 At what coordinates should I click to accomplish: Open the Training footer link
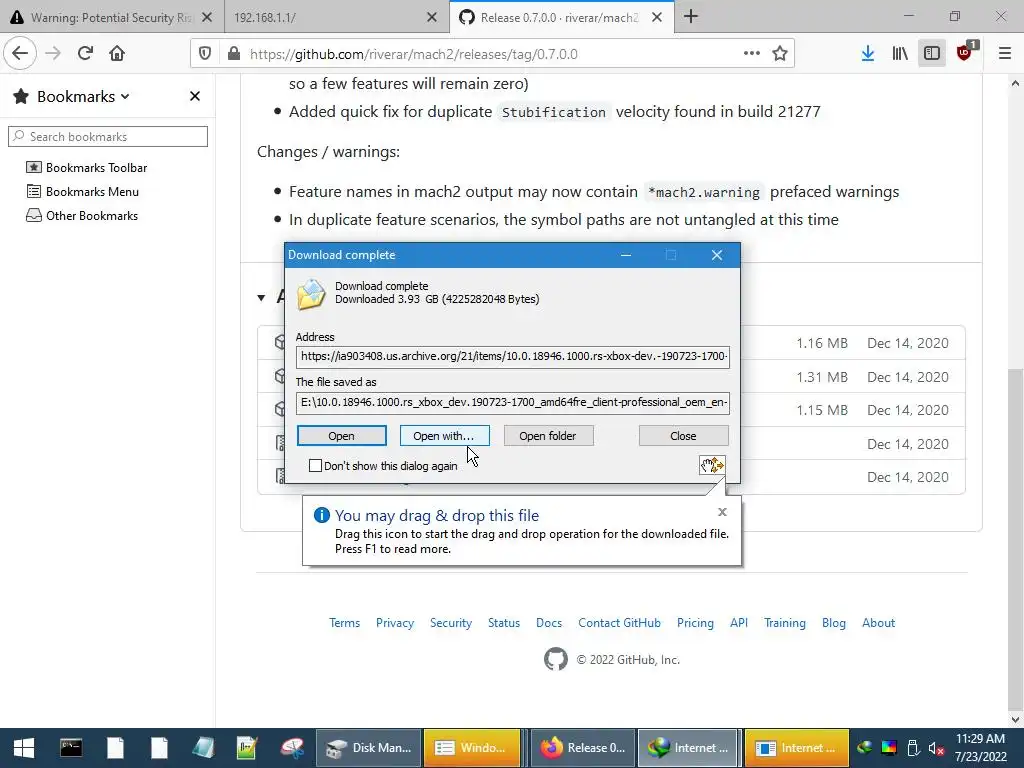tap(785, 623)
